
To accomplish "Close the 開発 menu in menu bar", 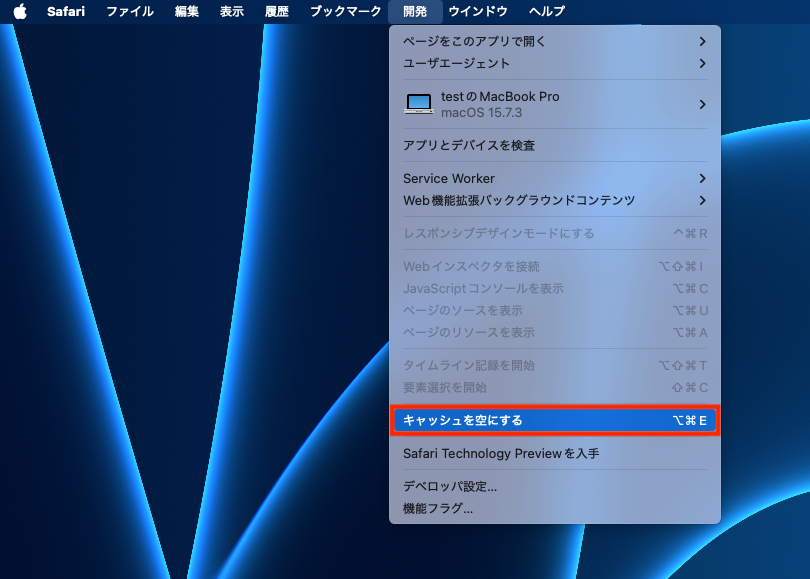I will [415, 11].
